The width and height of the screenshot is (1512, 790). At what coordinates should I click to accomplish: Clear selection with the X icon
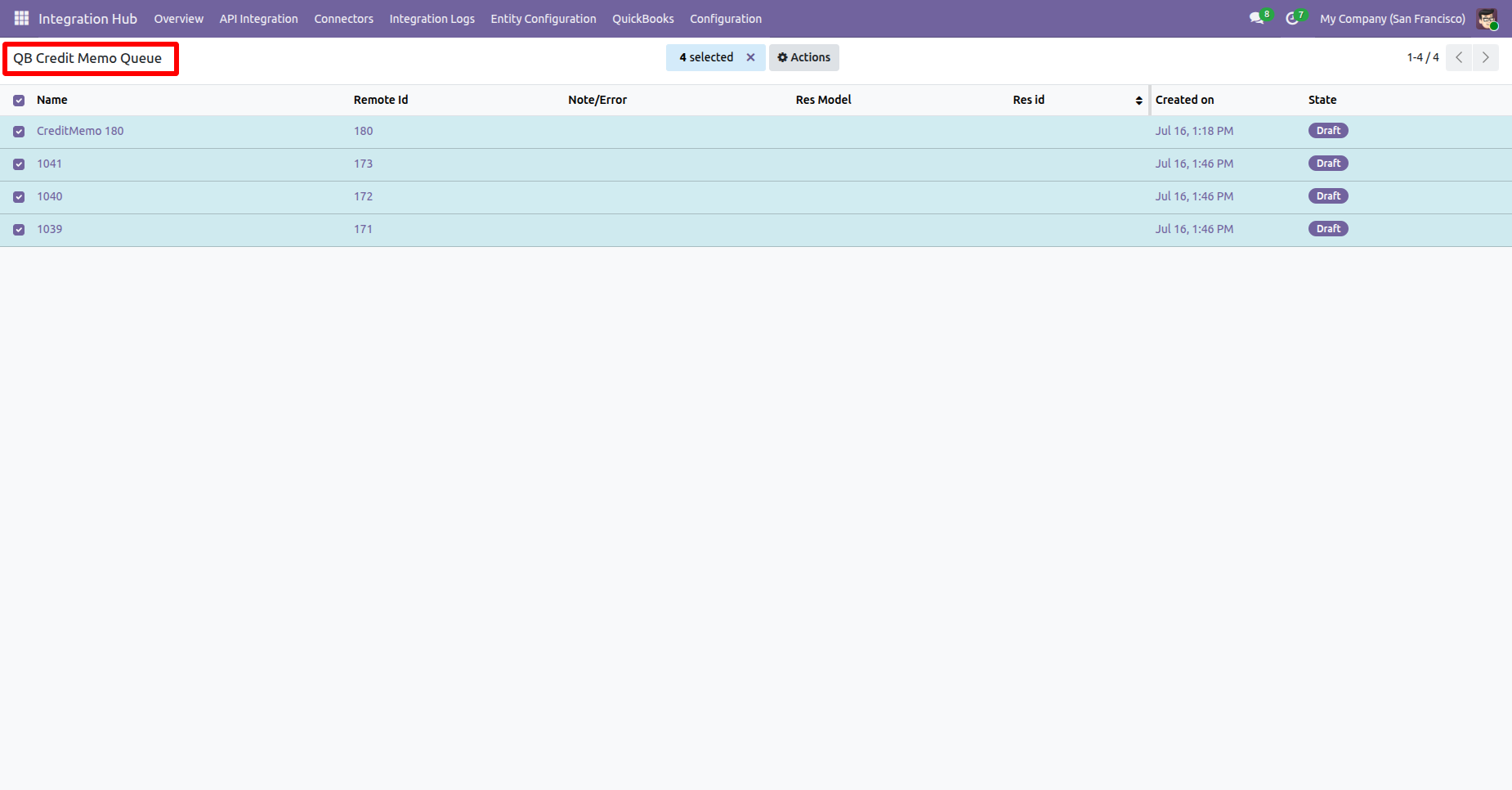pos(750,57)
